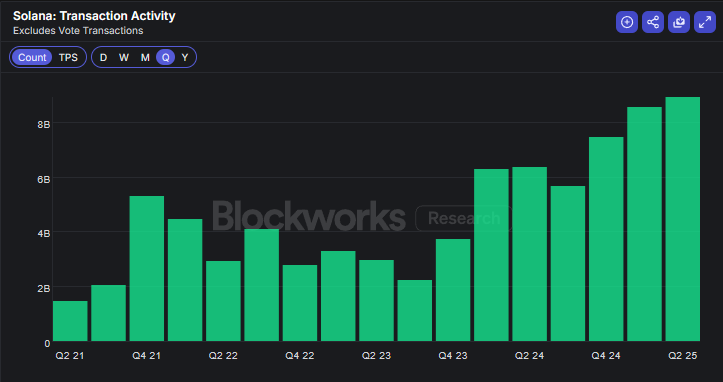Screen dimensions: 723x382
Task: Click the Q4 21 bar
Action: 147,269
